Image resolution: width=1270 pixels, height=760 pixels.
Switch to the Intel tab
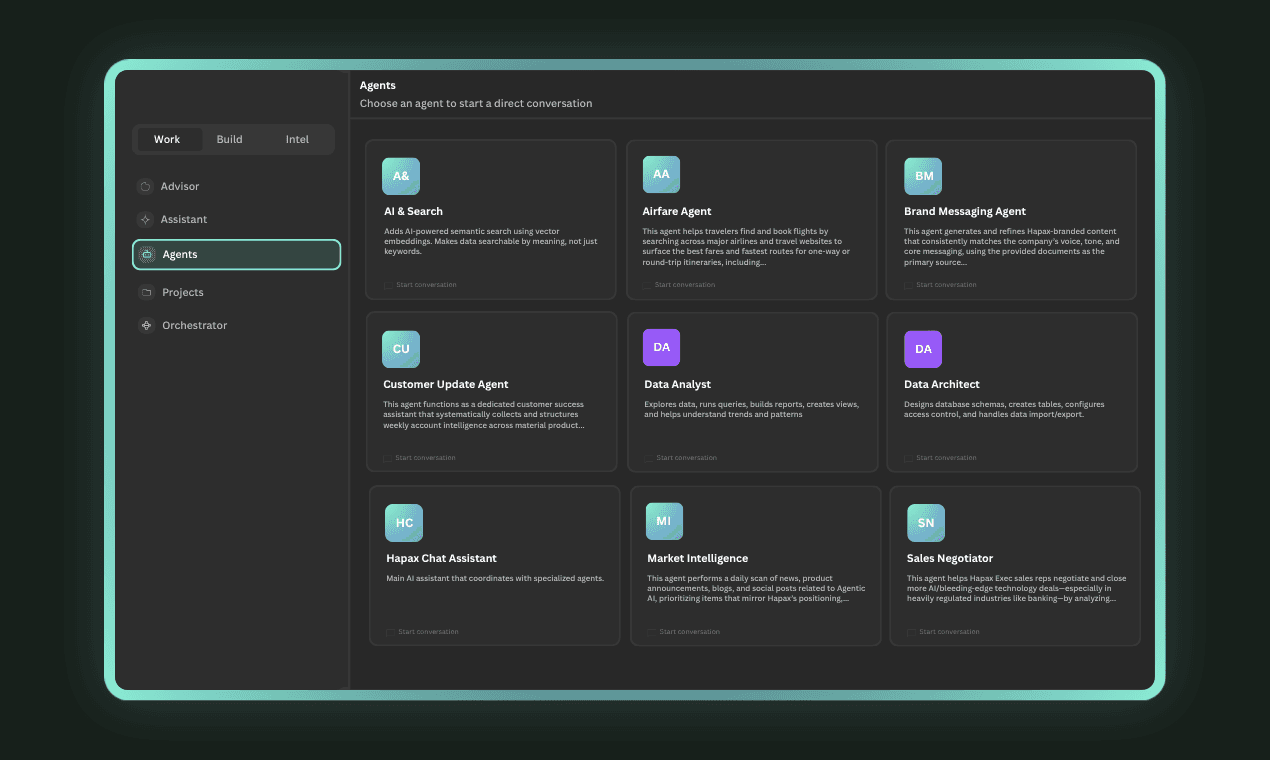[x=297, y=139]
